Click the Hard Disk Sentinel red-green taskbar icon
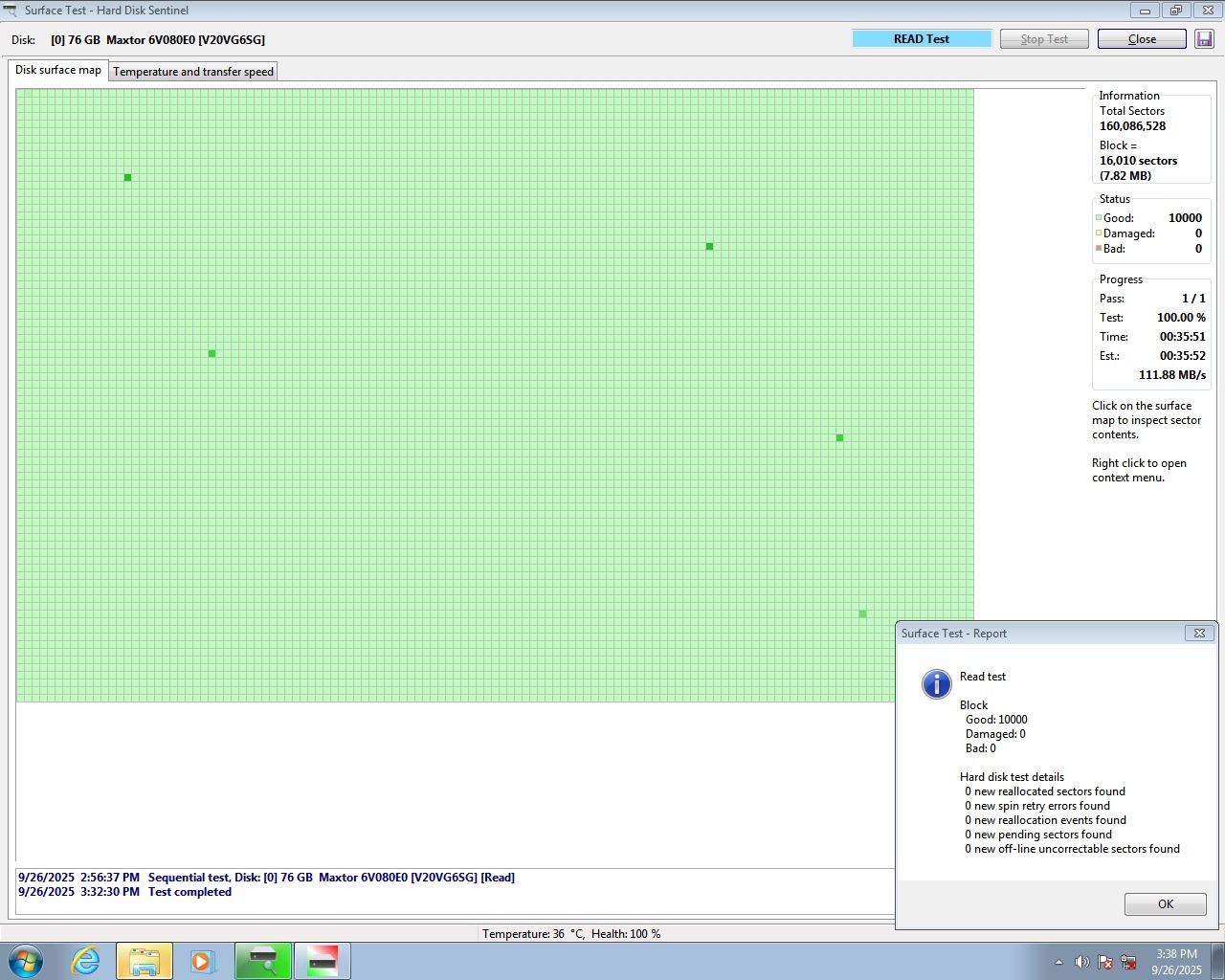 (323, 961)
